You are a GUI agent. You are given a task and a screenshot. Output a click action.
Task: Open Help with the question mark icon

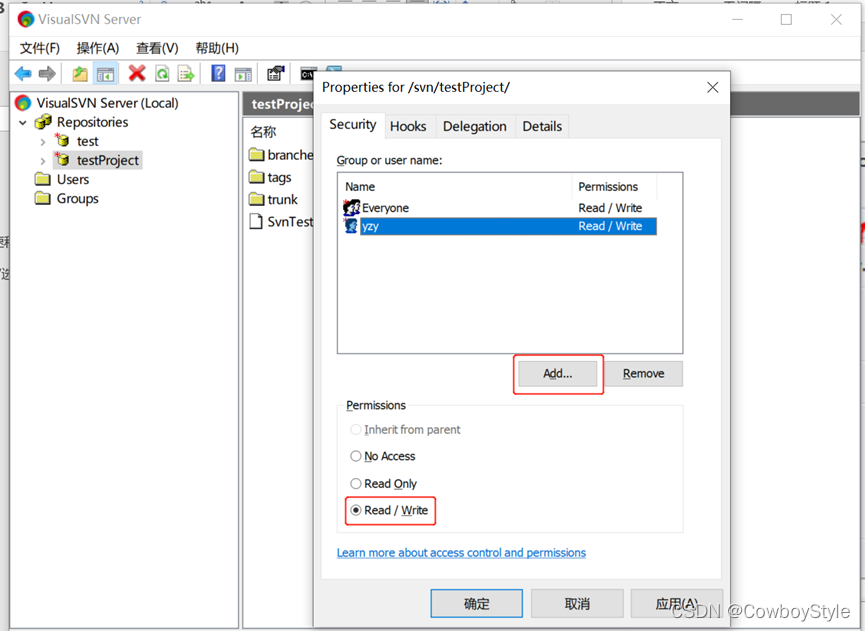218,73
